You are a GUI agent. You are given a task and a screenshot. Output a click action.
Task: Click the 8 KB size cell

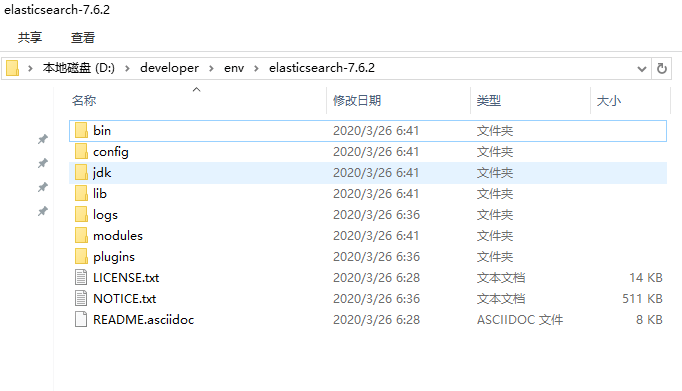(x=649, y=320)
